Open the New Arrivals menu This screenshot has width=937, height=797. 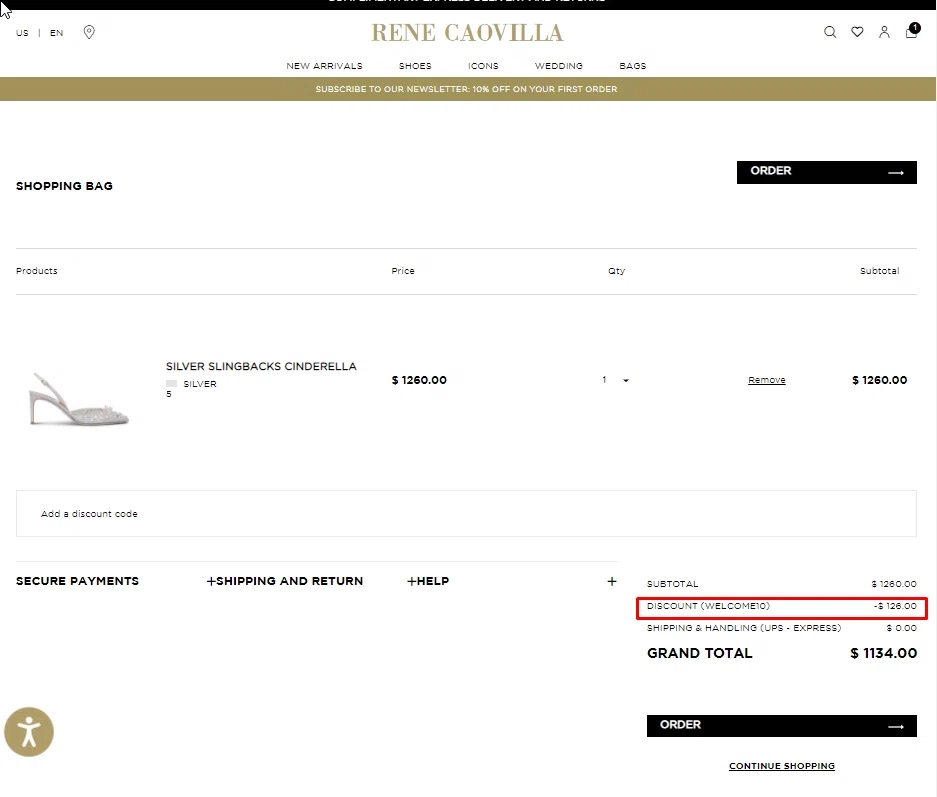pos(324,66)
